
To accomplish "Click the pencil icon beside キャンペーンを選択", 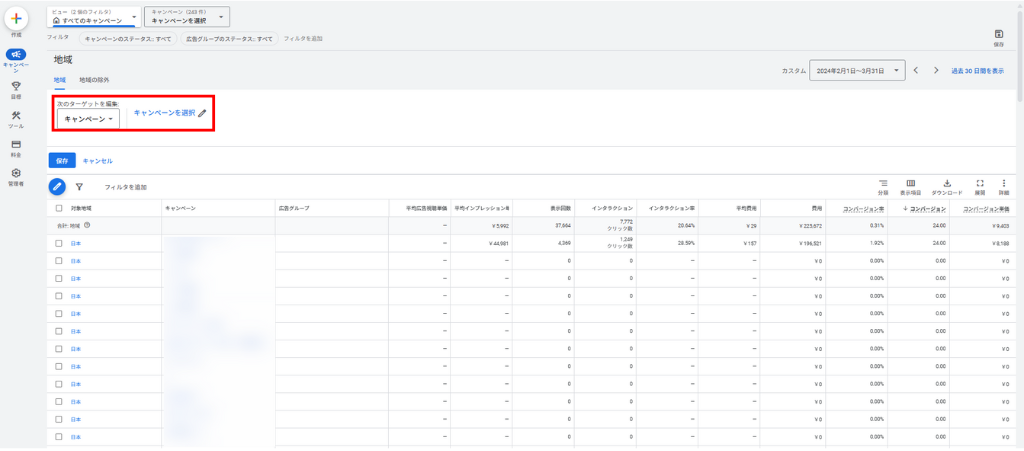I will (202, 113).
